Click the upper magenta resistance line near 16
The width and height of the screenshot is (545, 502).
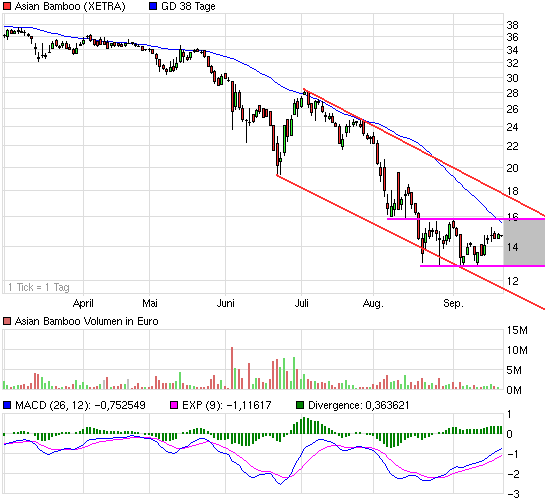click(466, 219)
